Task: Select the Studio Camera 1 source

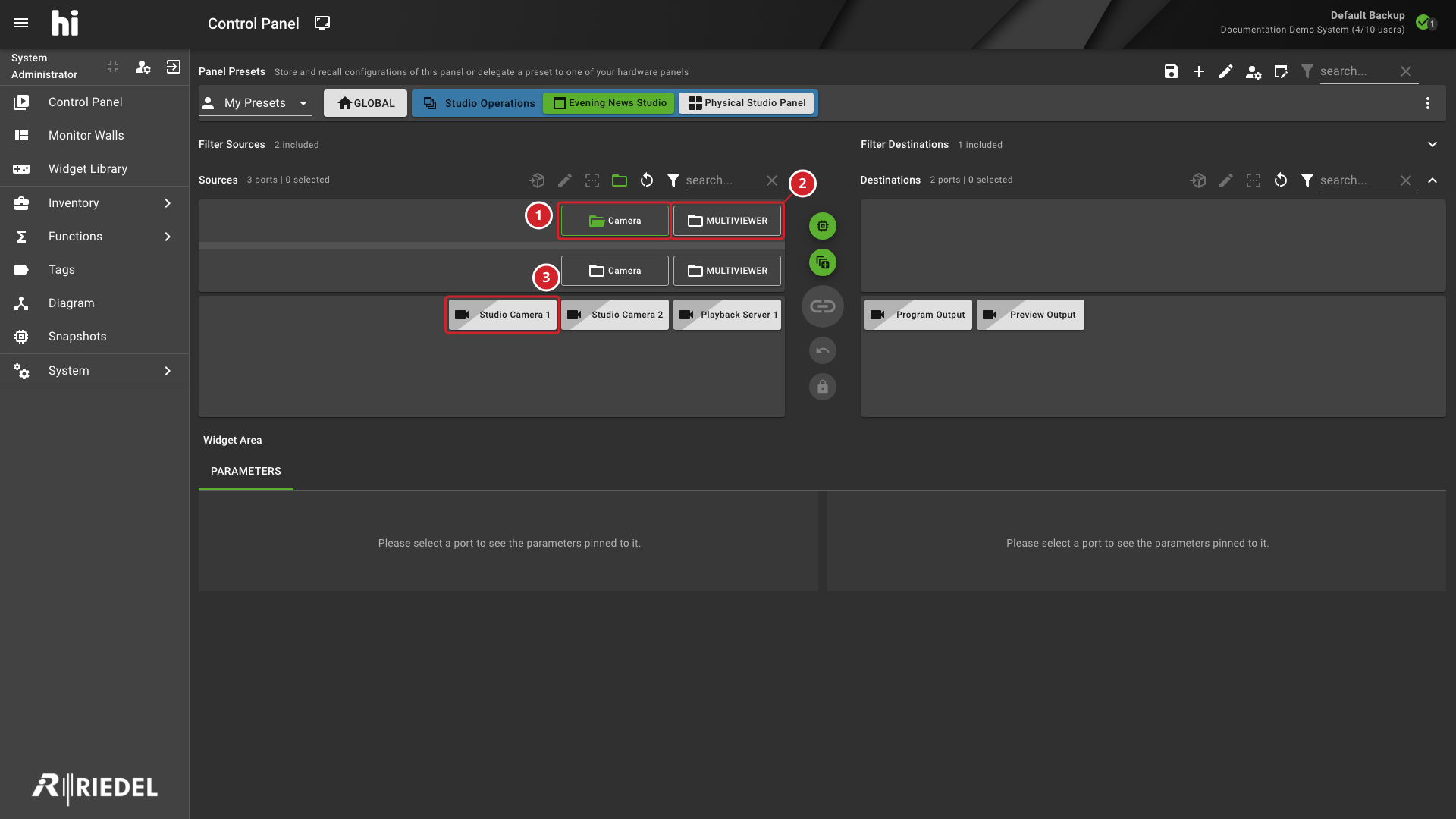Action: (x=503, y=315)
